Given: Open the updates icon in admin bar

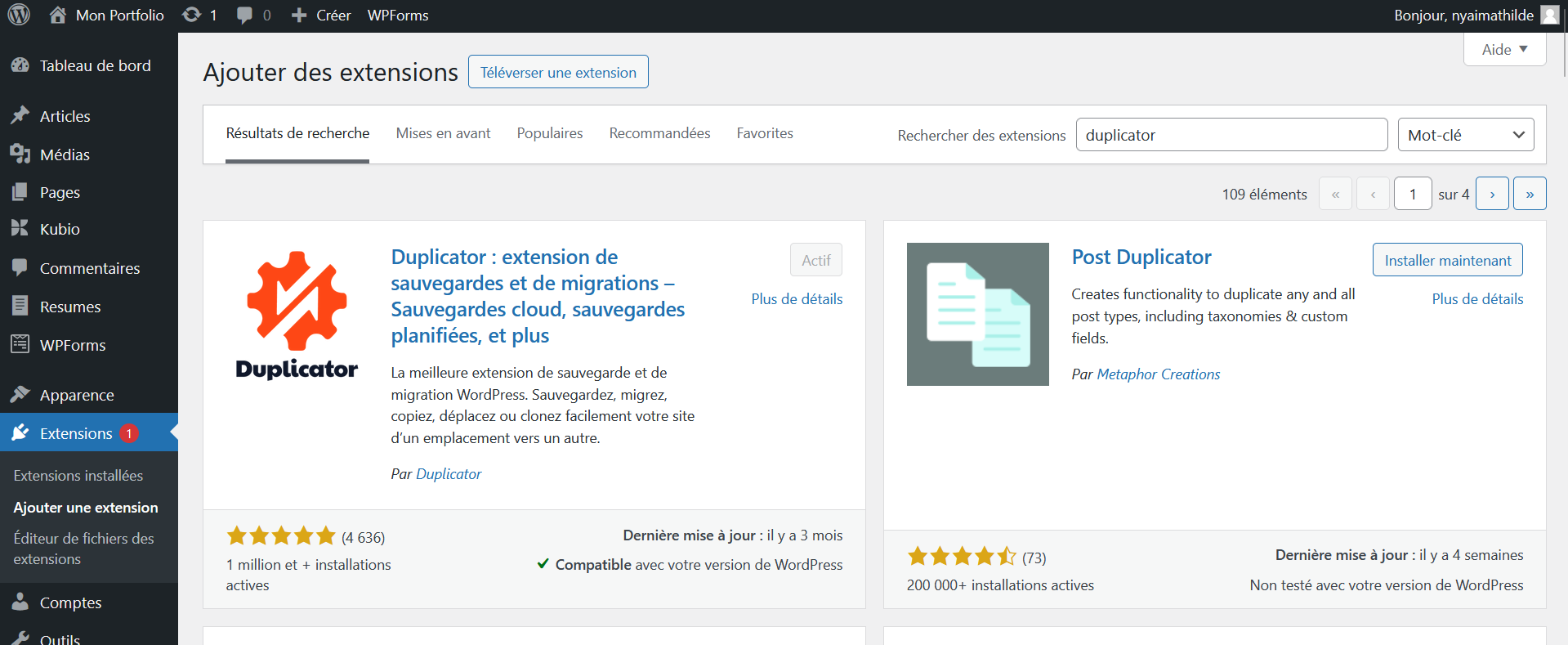Looking at the screenshot, I should click(191, 15).
